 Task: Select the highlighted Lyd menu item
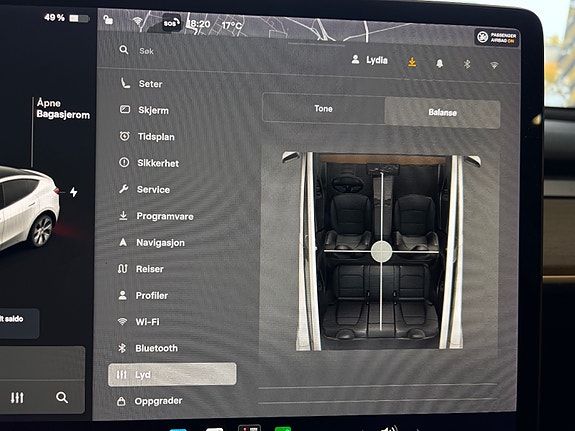coord(172,375)
